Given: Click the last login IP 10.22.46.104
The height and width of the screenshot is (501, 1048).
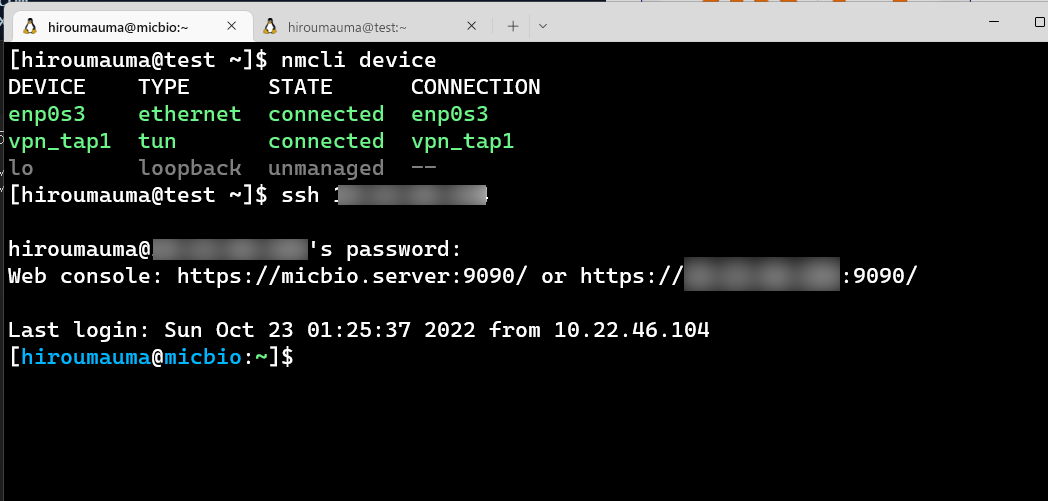Looking at the screenshot, I should (x=632, y=329).
